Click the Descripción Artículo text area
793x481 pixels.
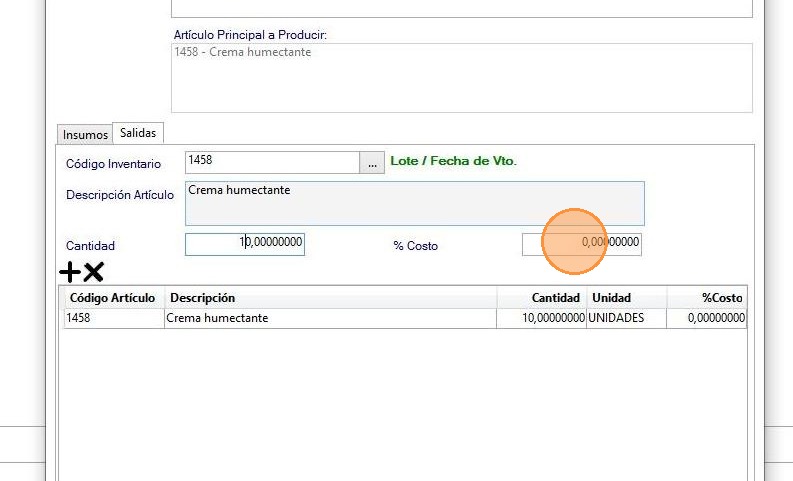[414, 203]
